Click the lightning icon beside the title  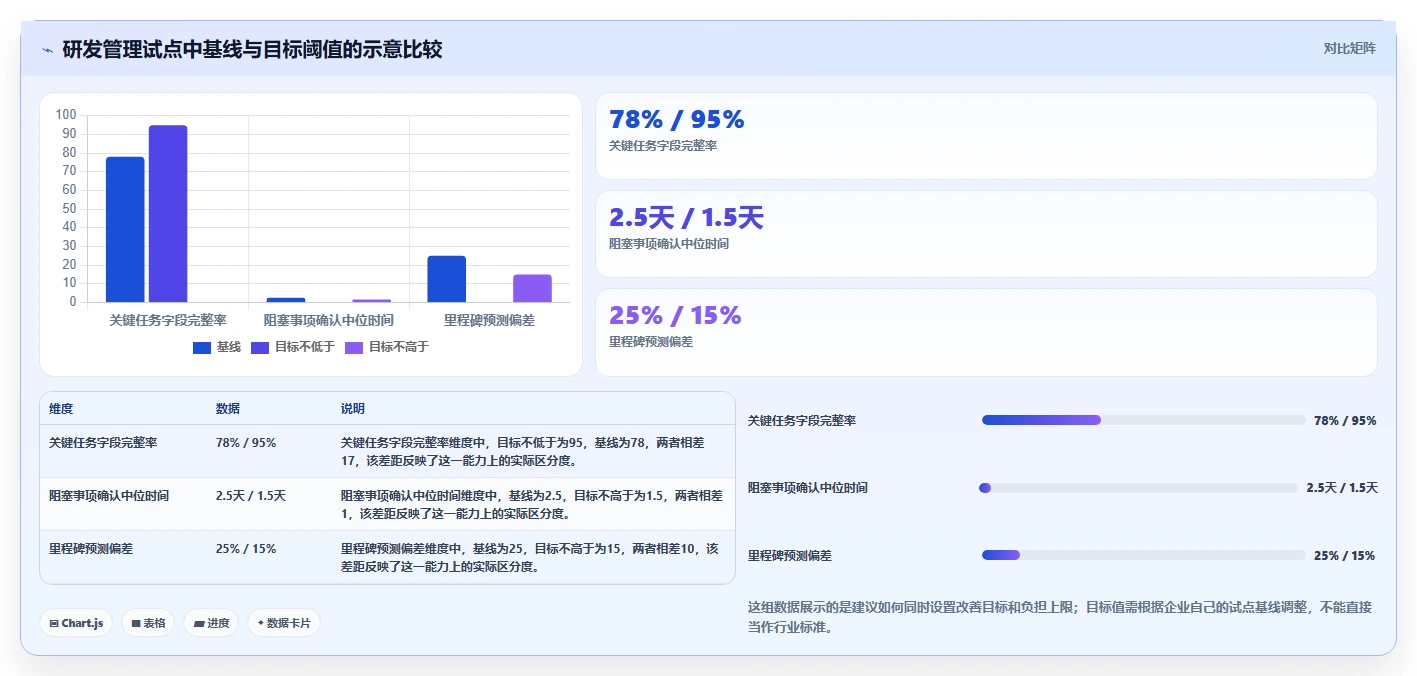point(47,50)
